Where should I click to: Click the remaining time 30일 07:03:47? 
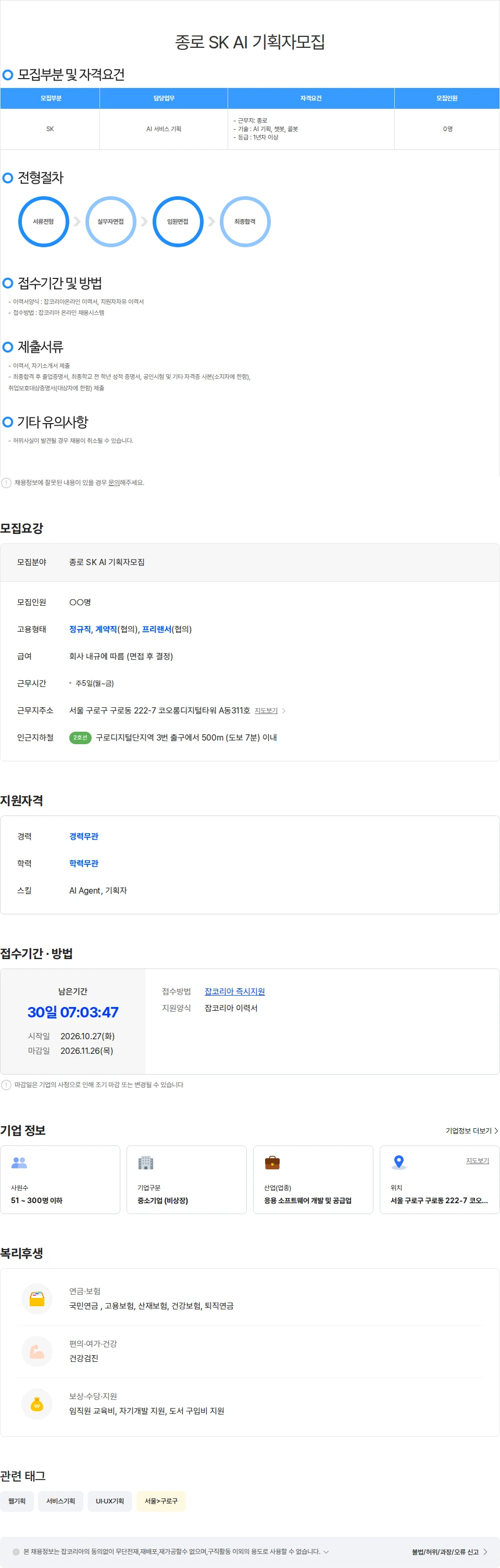pyautogui.click(x=72, y=1012)
